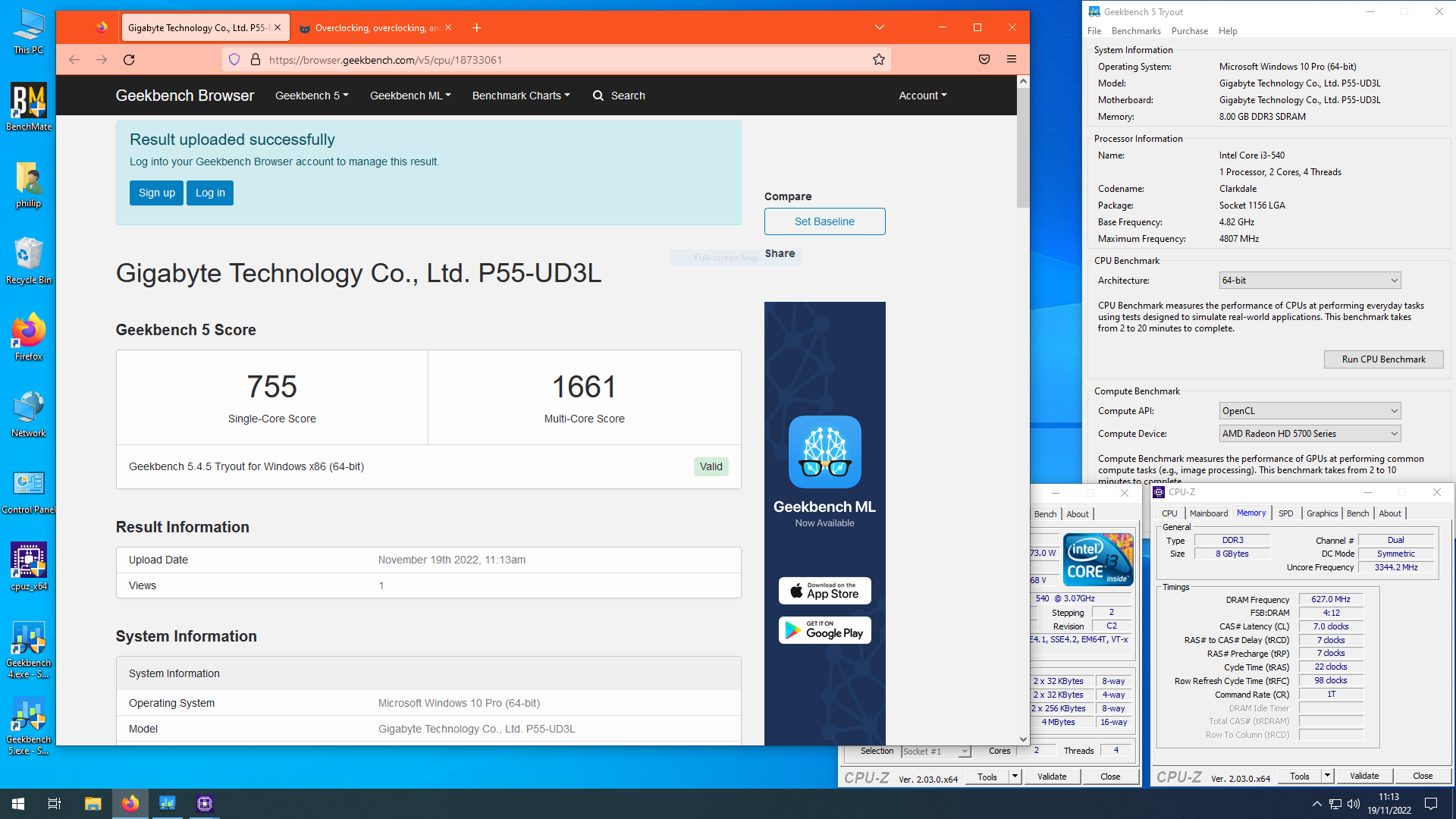Viewport: 1456px width, 819px height.
Task: Open Geekbench 4.exe desktop shortcut
Action: [x=28, y=650]
